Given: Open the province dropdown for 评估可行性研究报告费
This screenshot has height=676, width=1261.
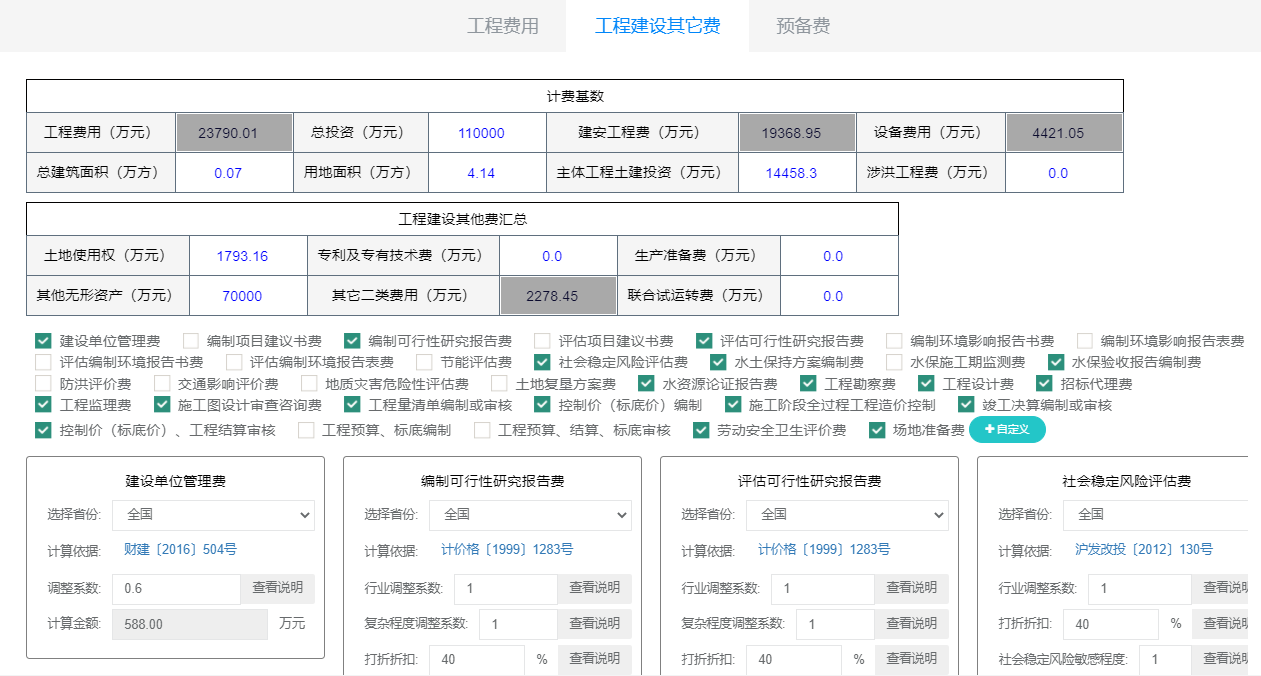Looking at the screenshot, I should click(x=847, y=515).
